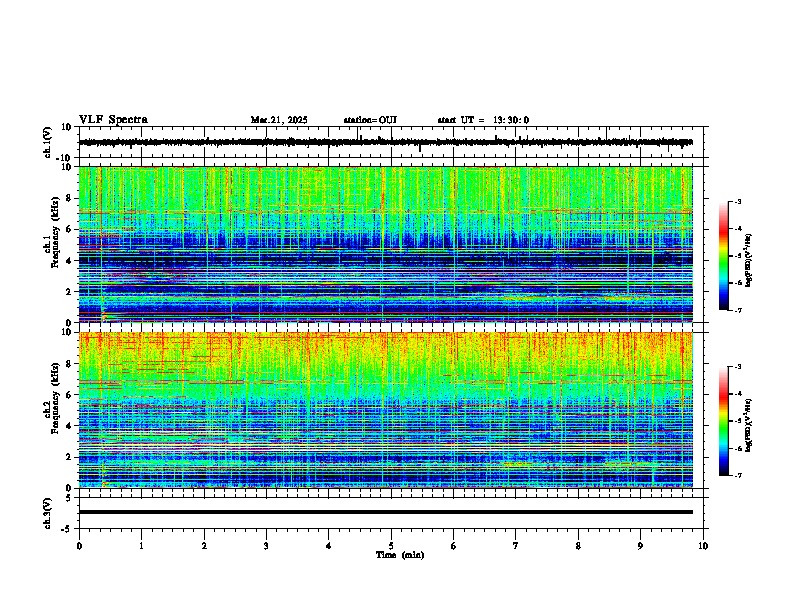Click time axis tick label "9"
Image resolution: width=792 pixels, height=612 pixels.
point(640,546)
